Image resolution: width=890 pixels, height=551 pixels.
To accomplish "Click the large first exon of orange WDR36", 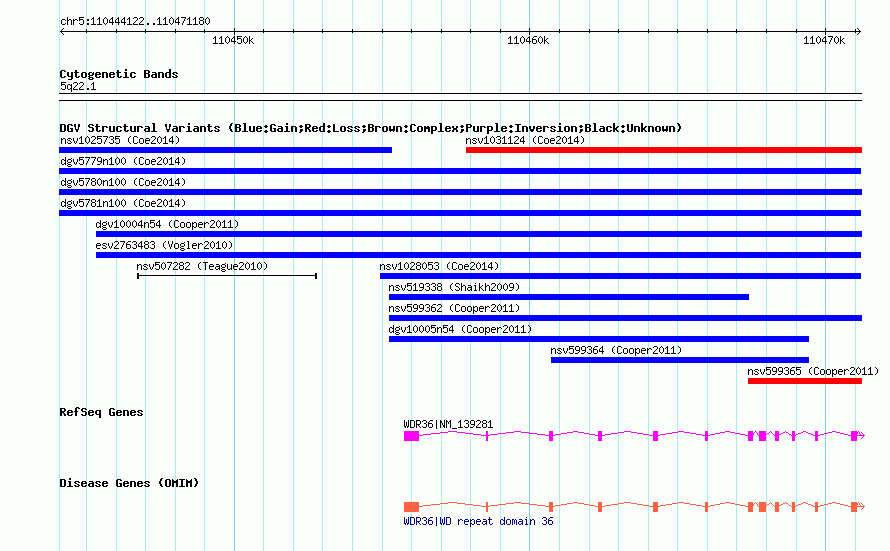I will [x=412, y=507].
